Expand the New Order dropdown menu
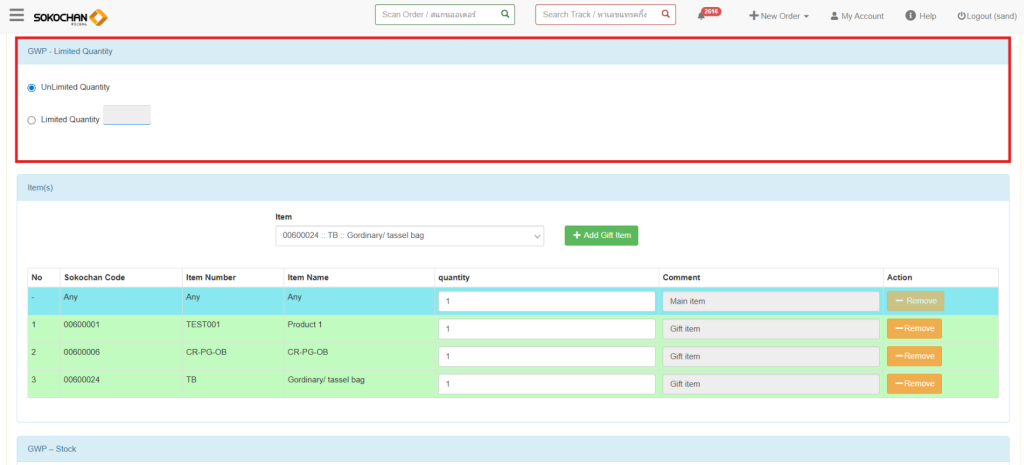 pos(779,16)
